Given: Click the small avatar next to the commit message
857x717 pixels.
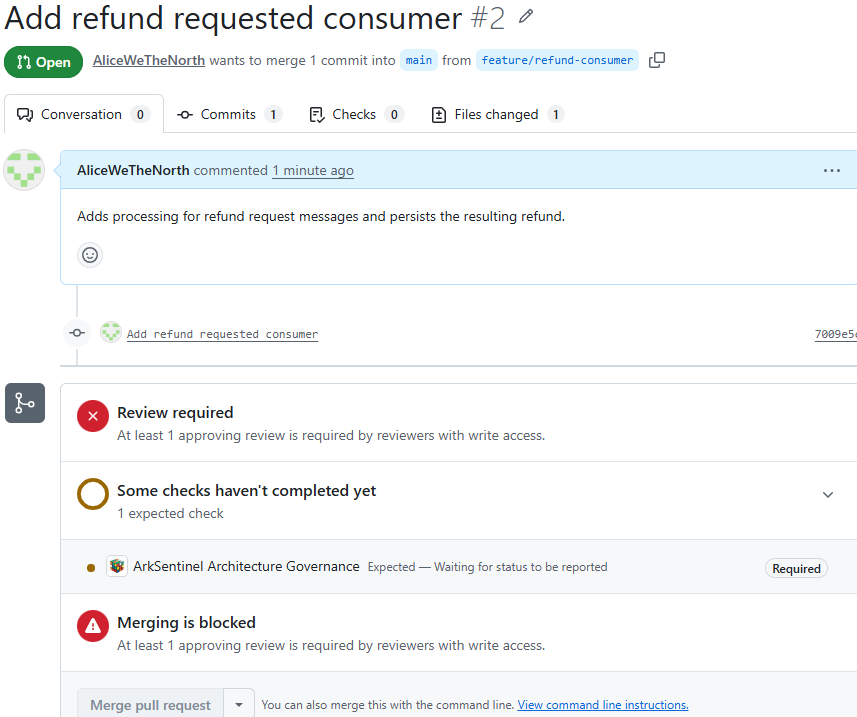Looking at the screenshot, I should tap(111, 332).
